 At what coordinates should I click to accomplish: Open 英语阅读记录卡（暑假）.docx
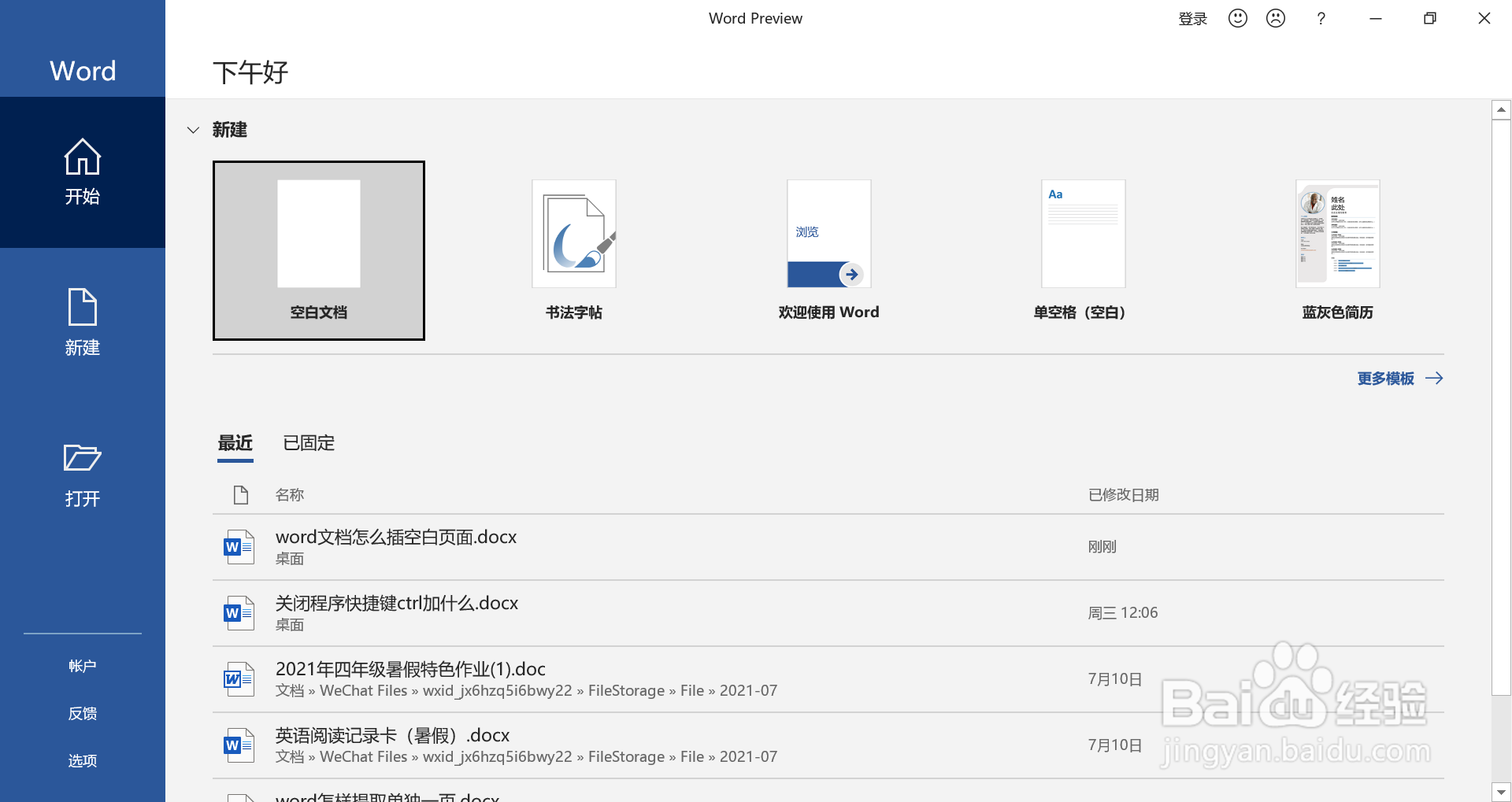click(x=828, y=745)
